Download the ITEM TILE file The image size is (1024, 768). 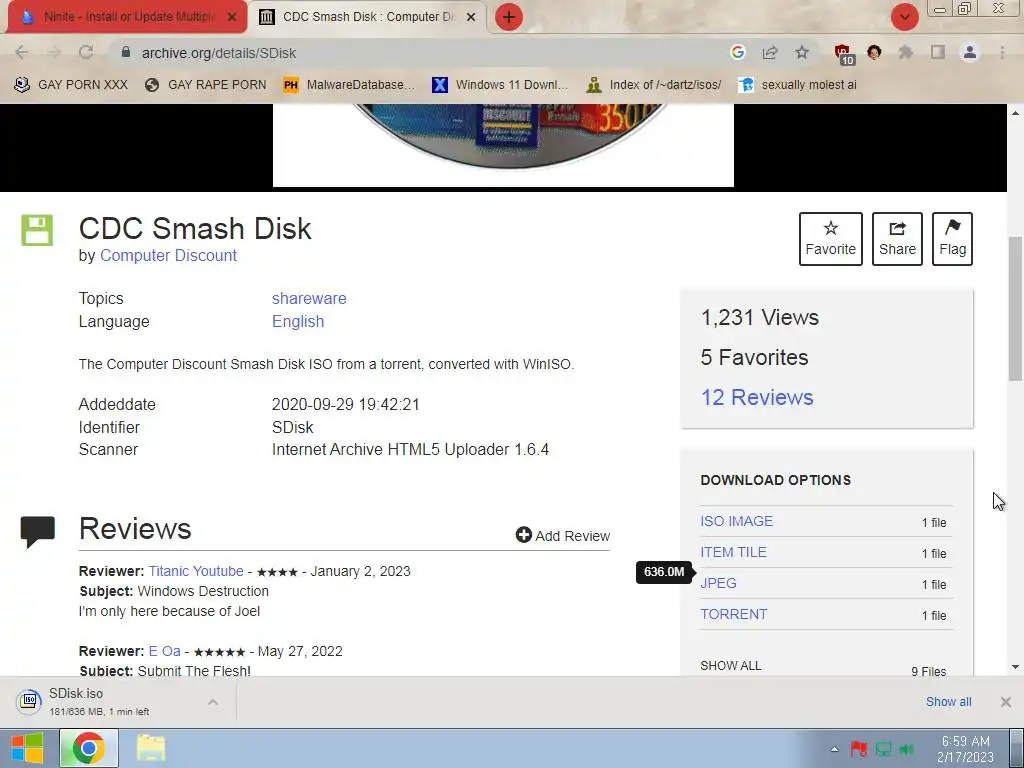(733, 552)
